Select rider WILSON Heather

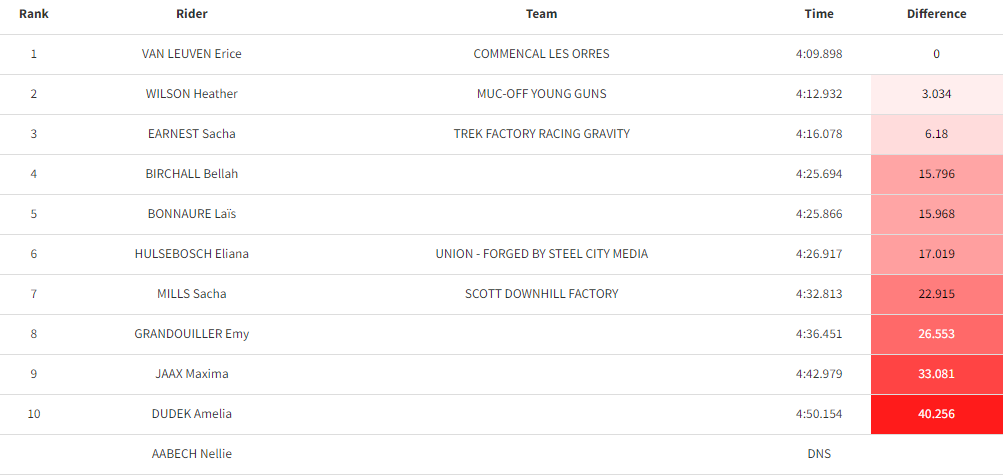pos(192,94)
